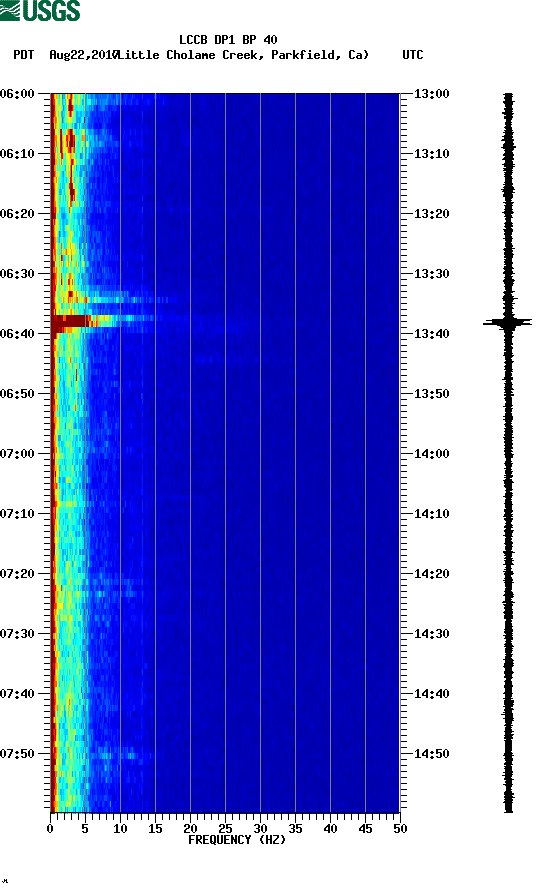
Task: Click the '06:40' PDT time label
Action: point(18,334)
